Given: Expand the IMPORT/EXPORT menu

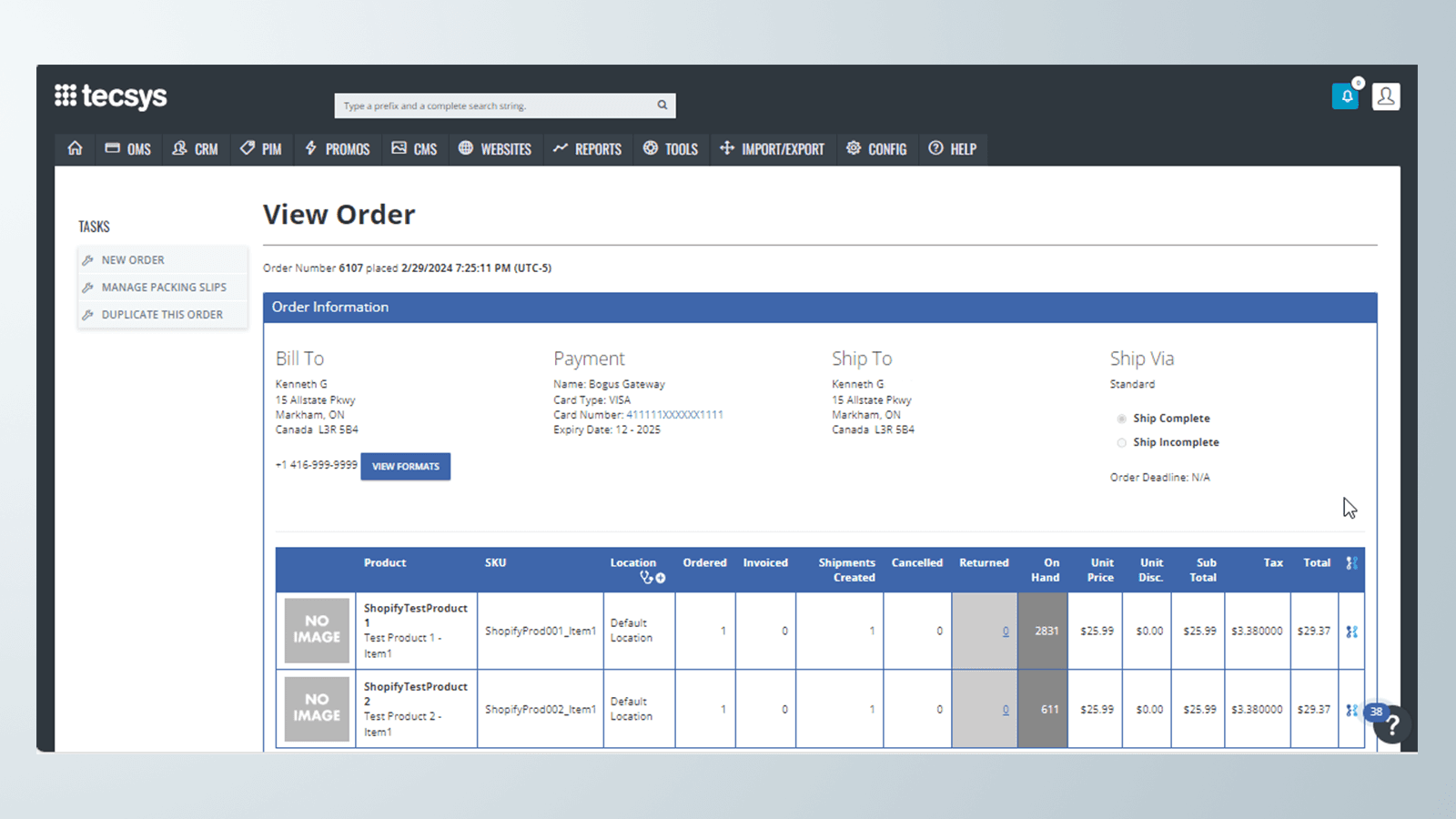Looking at the screenshot, I should click(772, 149).
